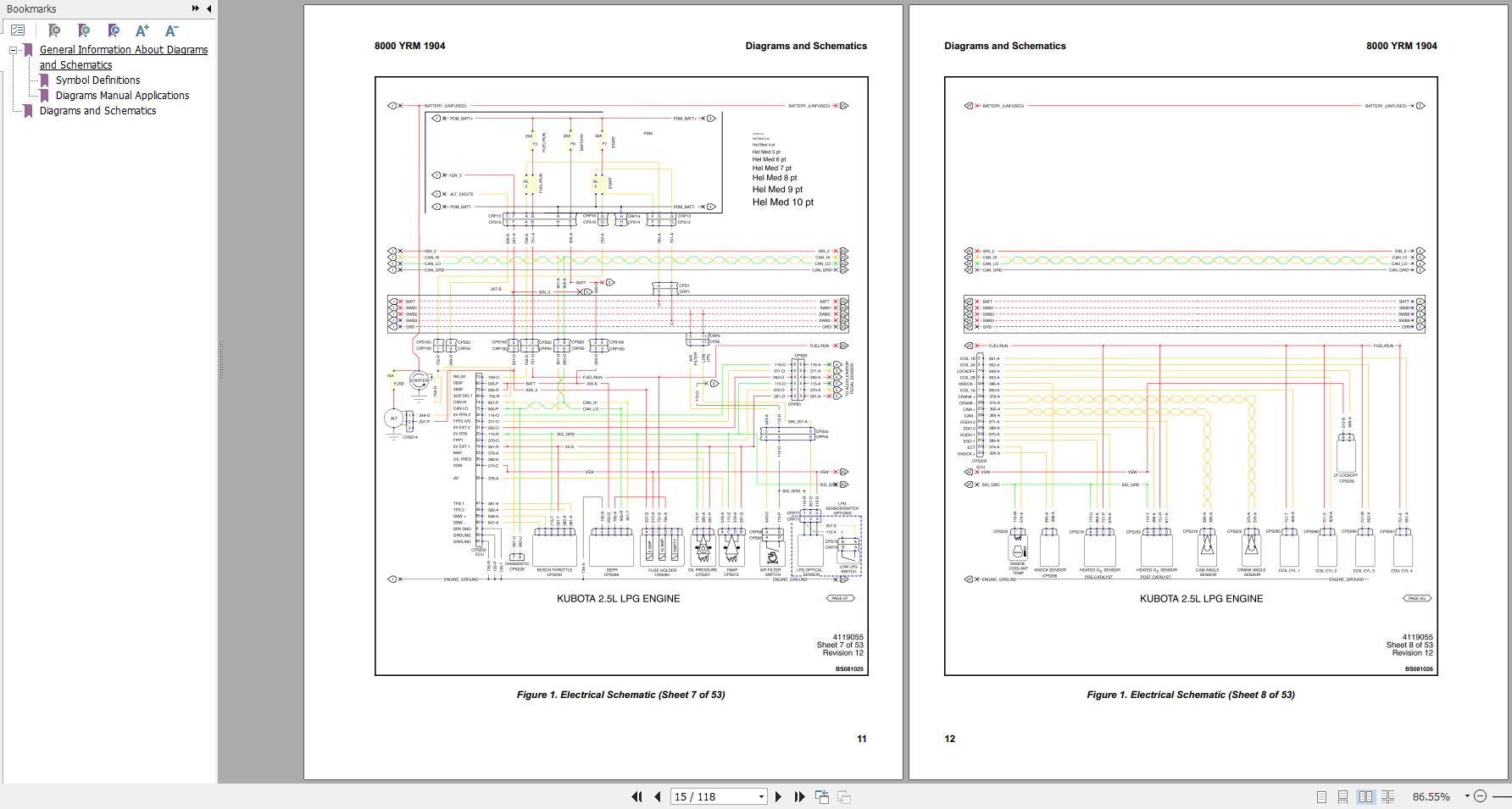1512x809 pixels.
Task: Switch to single page view mode
Action: (x=1322, y=796)
